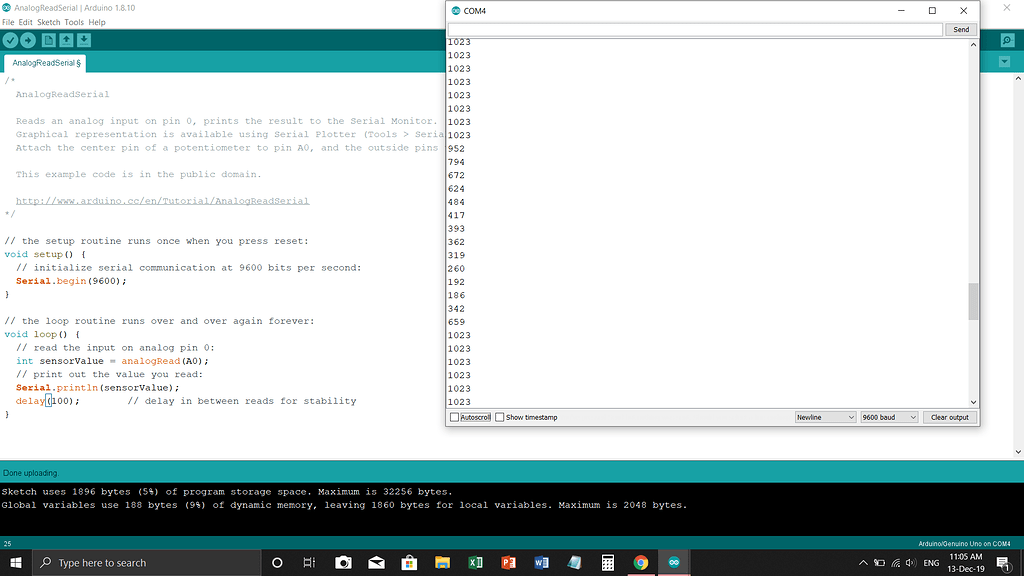Enable Autoscroll in the Serial Monitor
Viewport: 1024px width, 576px height.
[452, 417]
